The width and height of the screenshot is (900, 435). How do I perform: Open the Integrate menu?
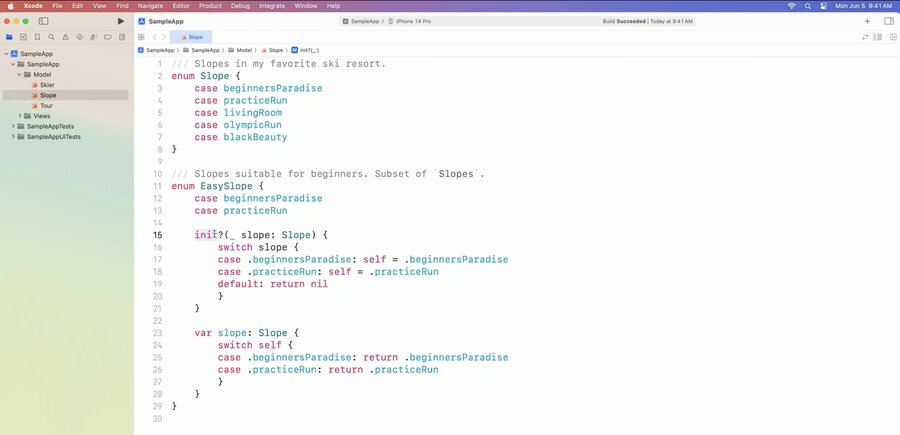[272, 6]
